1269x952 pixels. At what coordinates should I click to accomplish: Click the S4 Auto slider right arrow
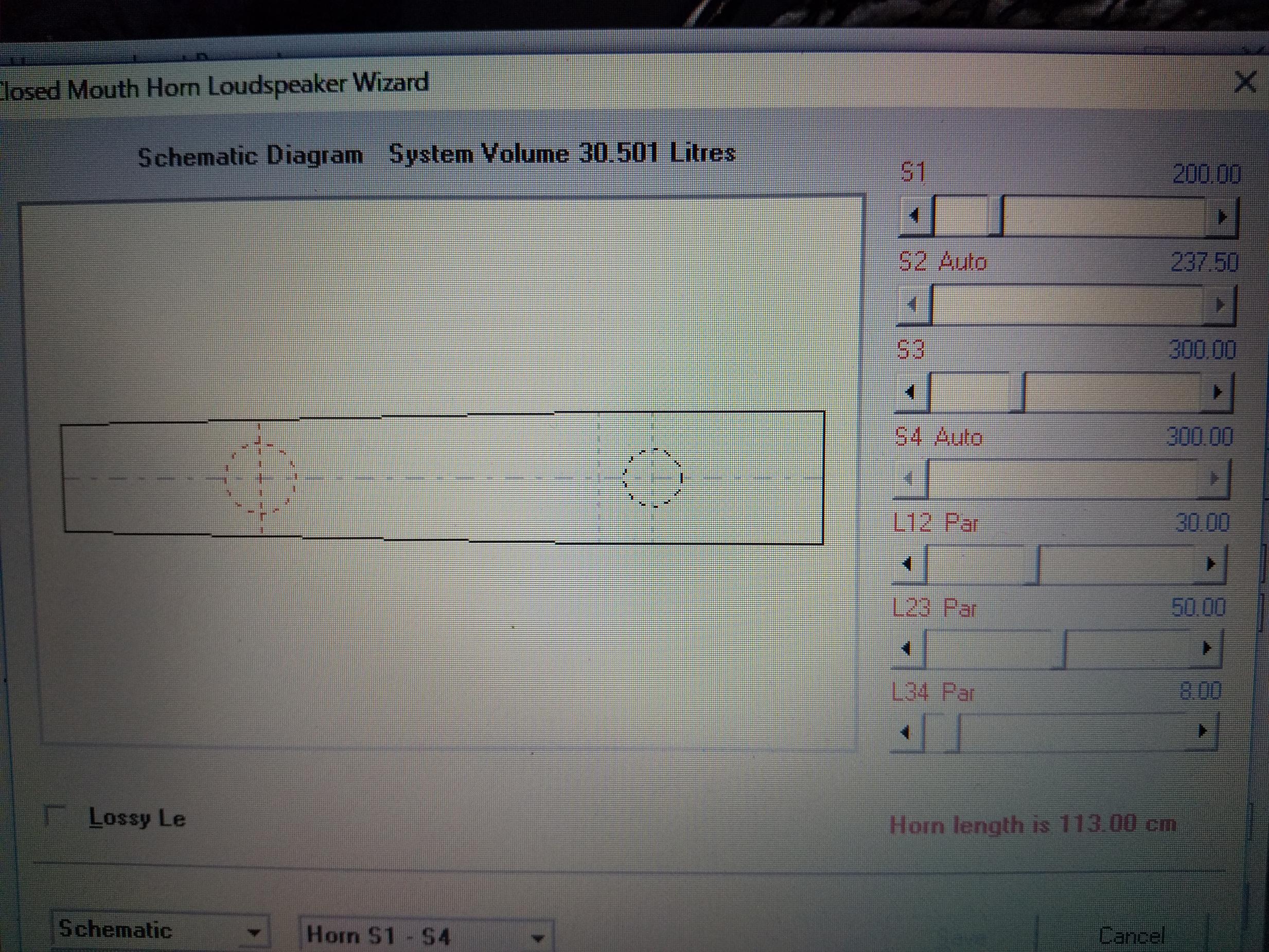(1213, 478)
